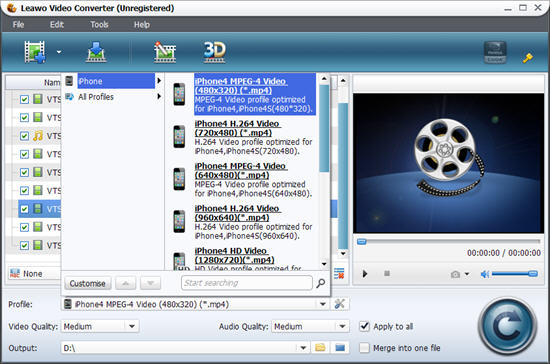Click the preview seek bar
The image size is (550, 364).
[449, 241]
